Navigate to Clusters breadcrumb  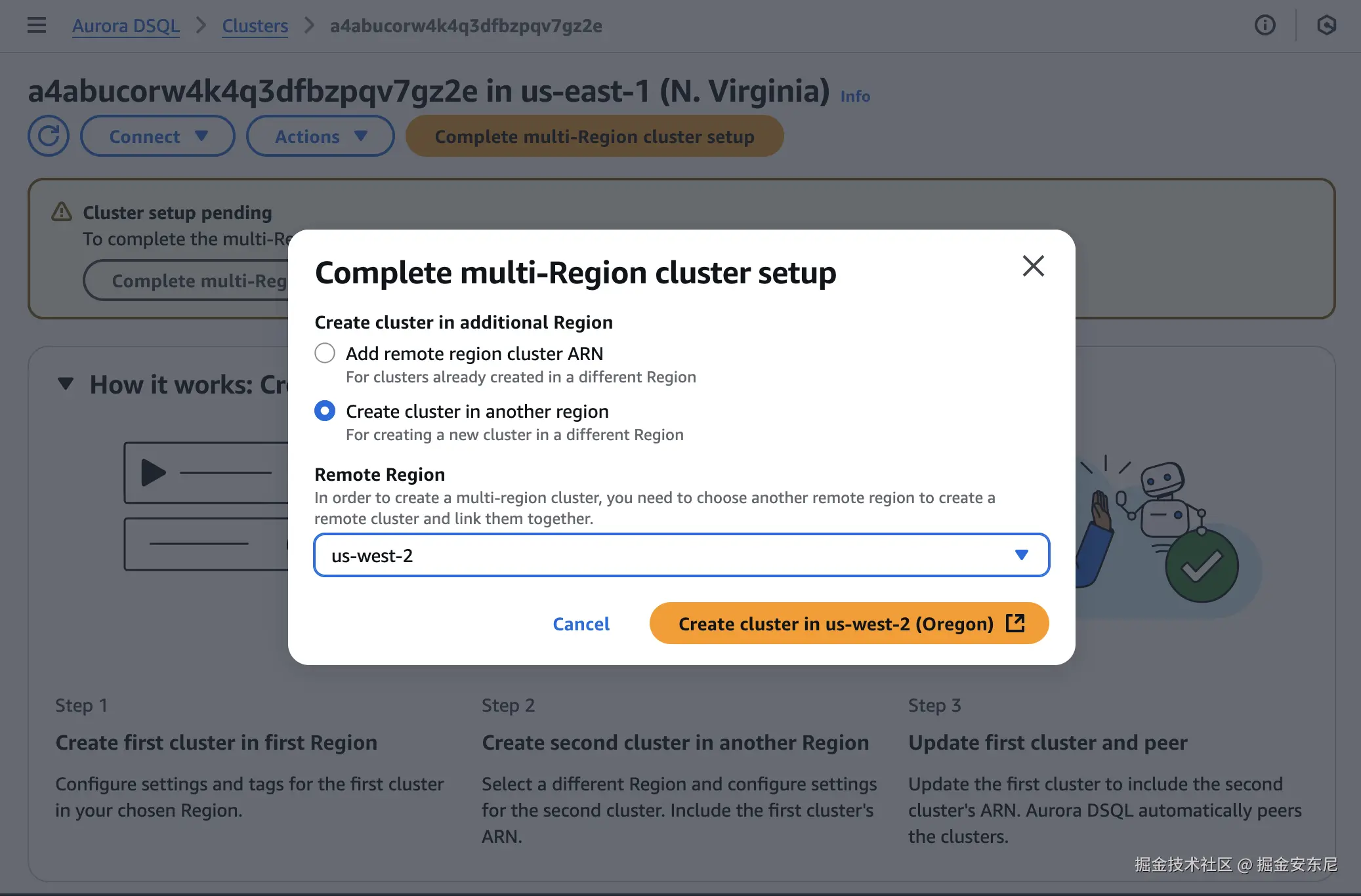255,26
